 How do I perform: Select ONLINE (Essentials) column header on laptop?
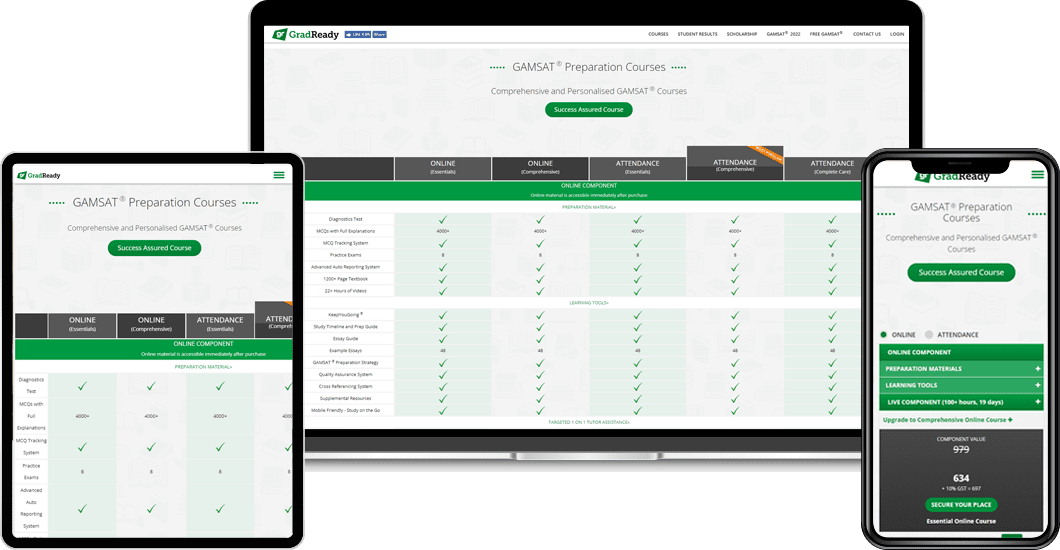(443, 168)
